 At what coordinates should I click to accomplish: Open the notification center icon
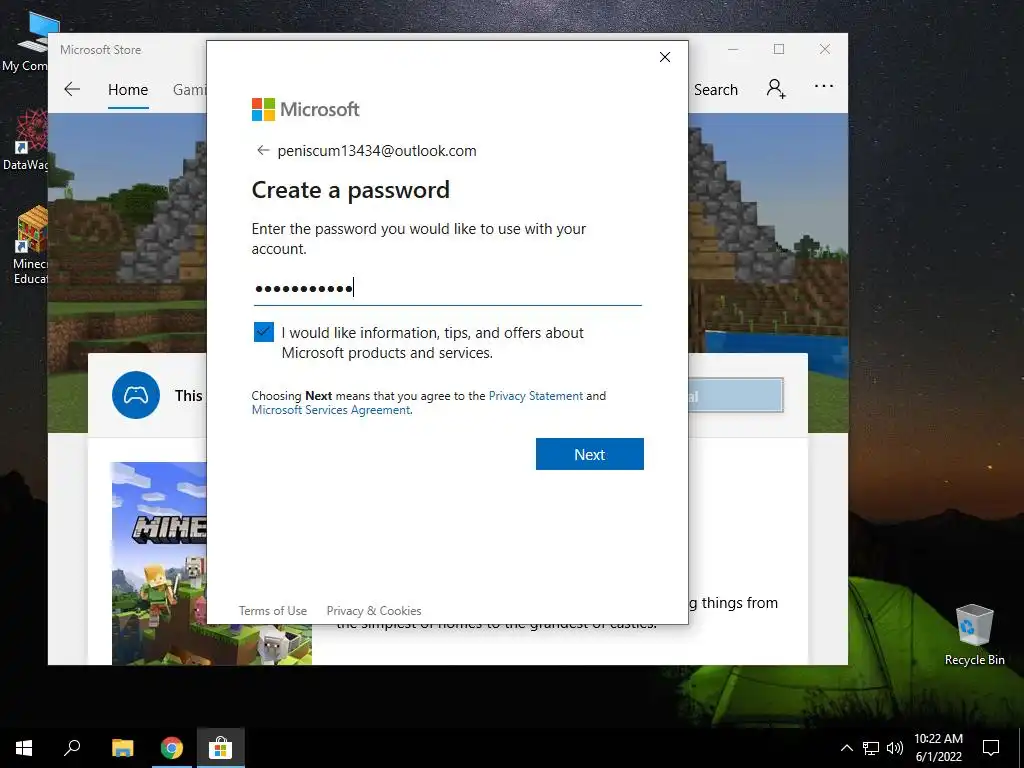pyautogui.click(x=991, y=748)
